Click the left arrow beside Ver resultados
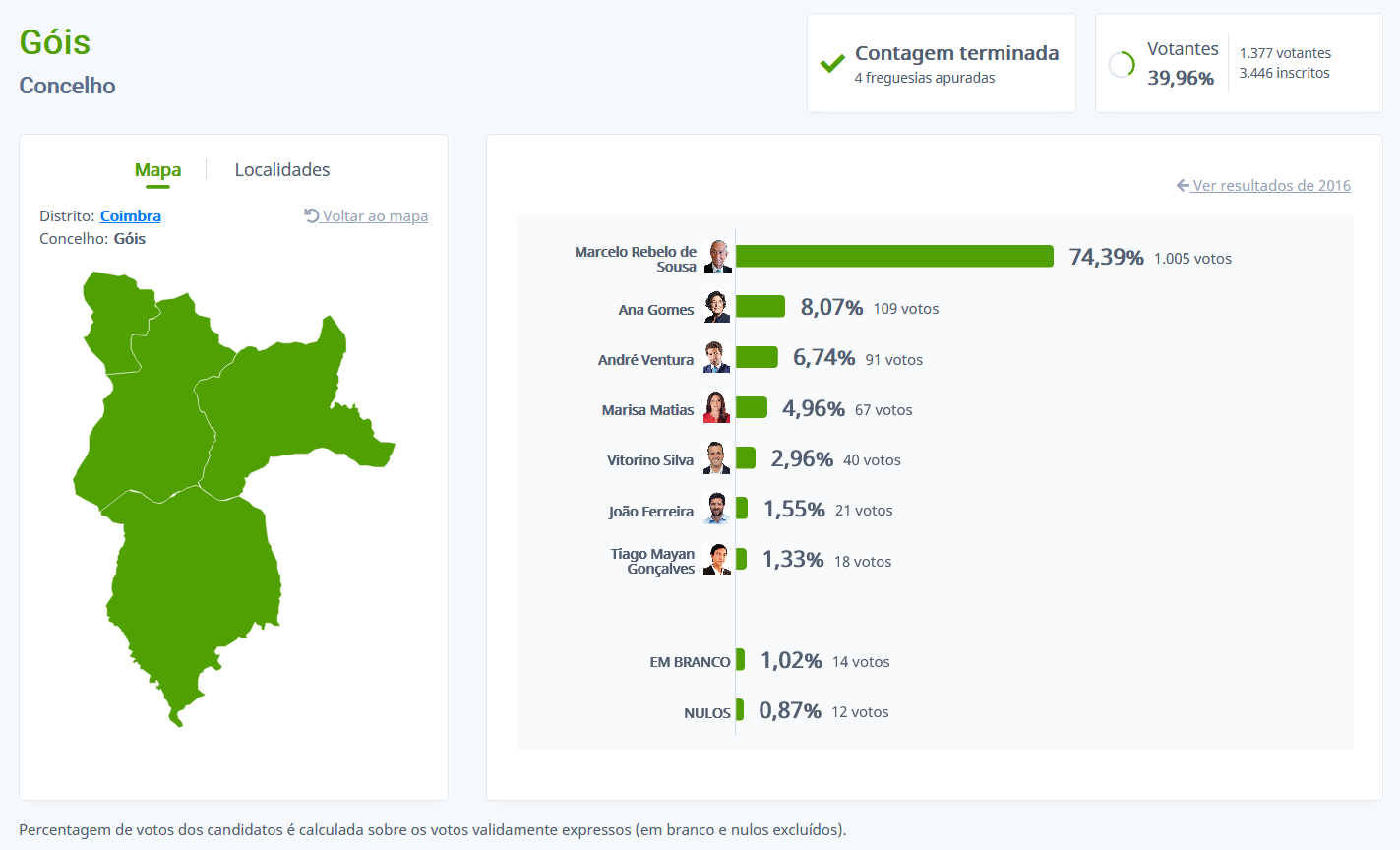This screenshot has width=1400, height=850. [x=1183, y=185]
